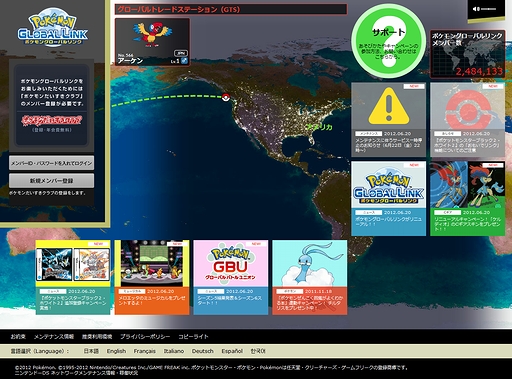The height and width of the screenshot is (379, 512).
Task: Open the Black 2 White 2 追加登録 campaign tile
Action: (x=73, y=277)
